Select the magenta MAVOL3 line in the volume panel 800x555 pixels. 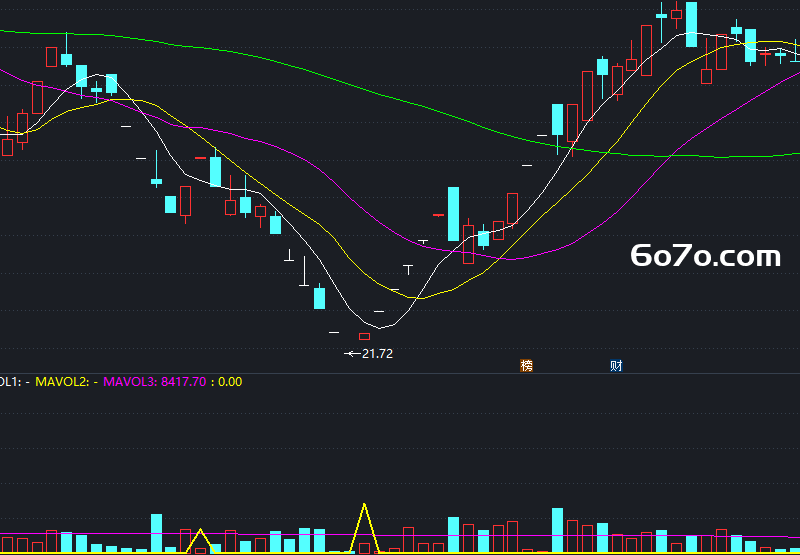point(400,535)
